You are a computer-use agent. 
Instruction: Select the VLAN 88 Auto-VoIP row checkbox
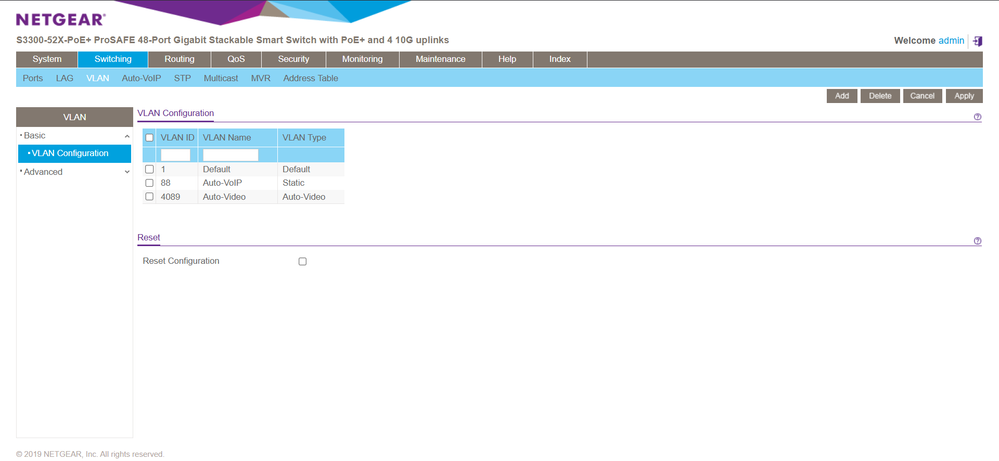click(149, 183)
